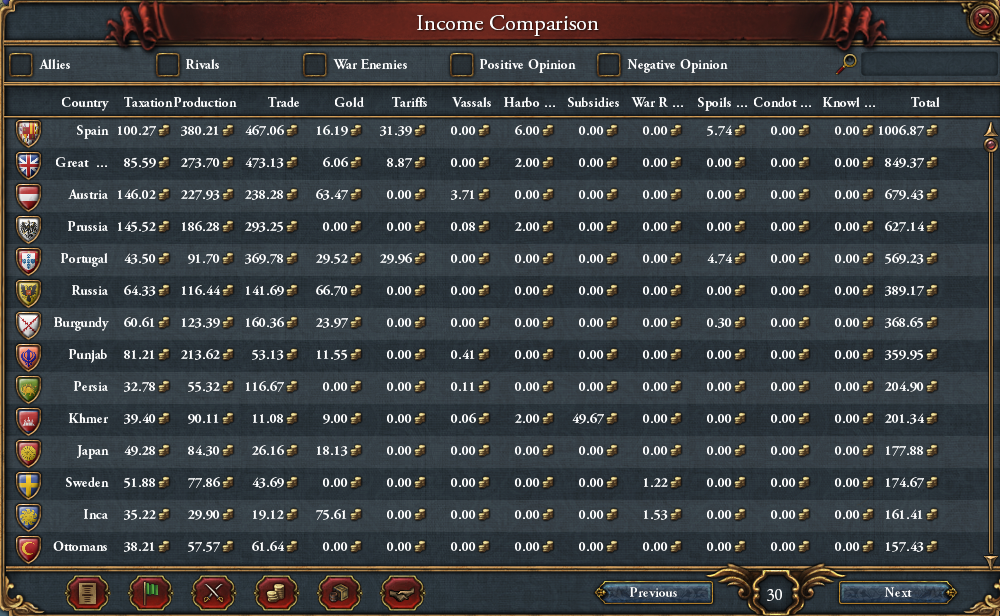Click the scrollbar up arrow
Screen dimensions: 1000x616
click(990, 128)
